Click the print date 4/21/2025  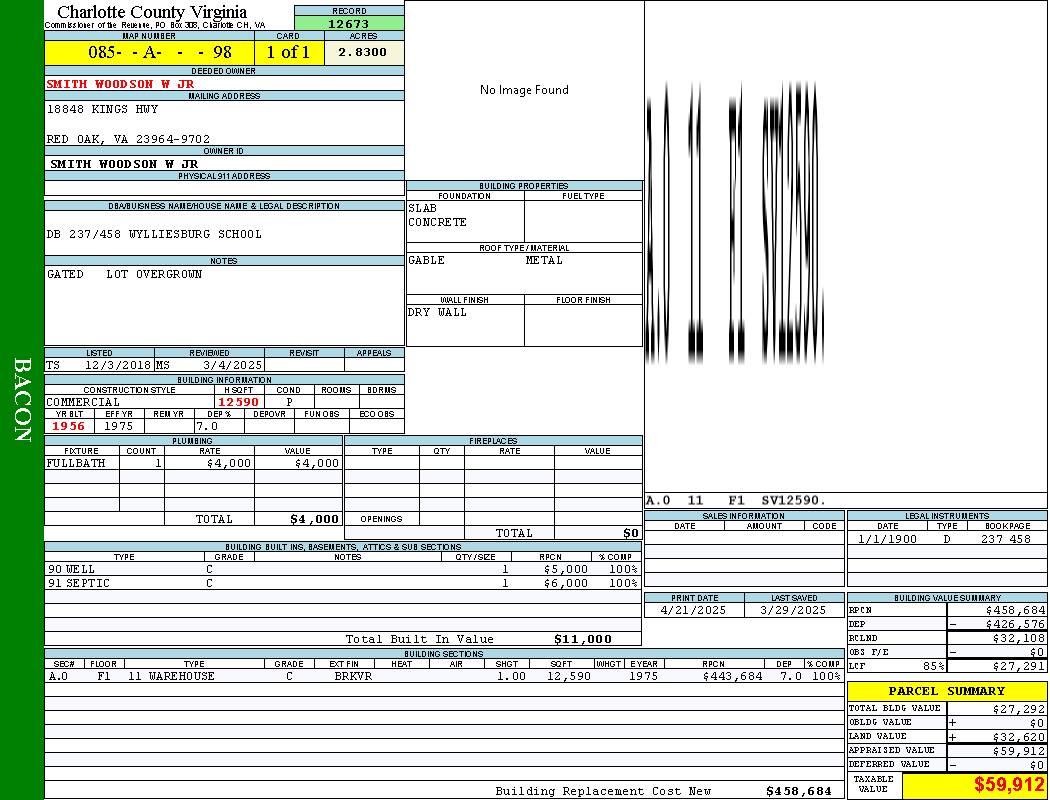[x=693, y=611]
